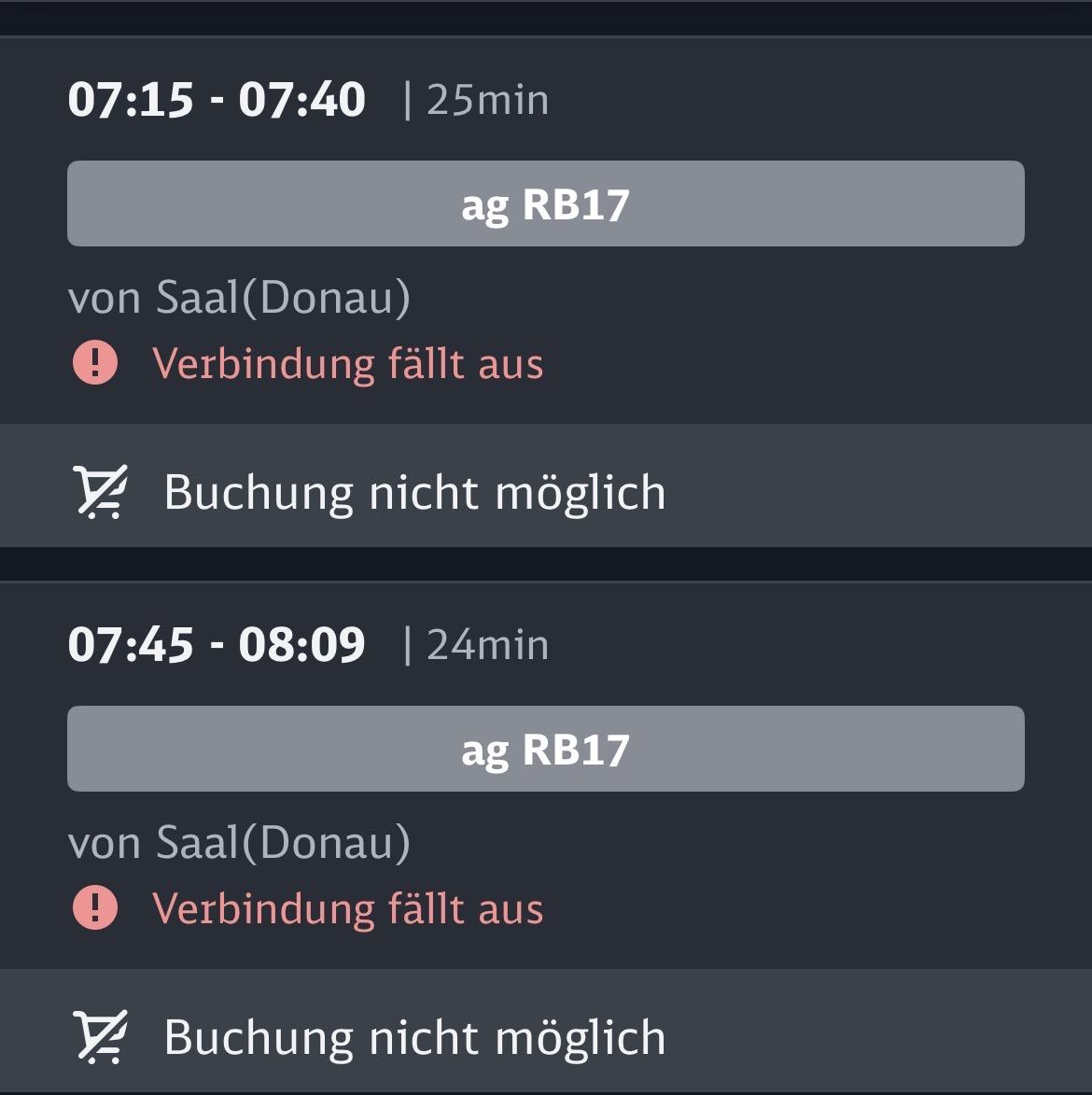Click the crossed-out cart icon under the 07:15 trip
This screenshot has width=1092, height=1095.
100,493
